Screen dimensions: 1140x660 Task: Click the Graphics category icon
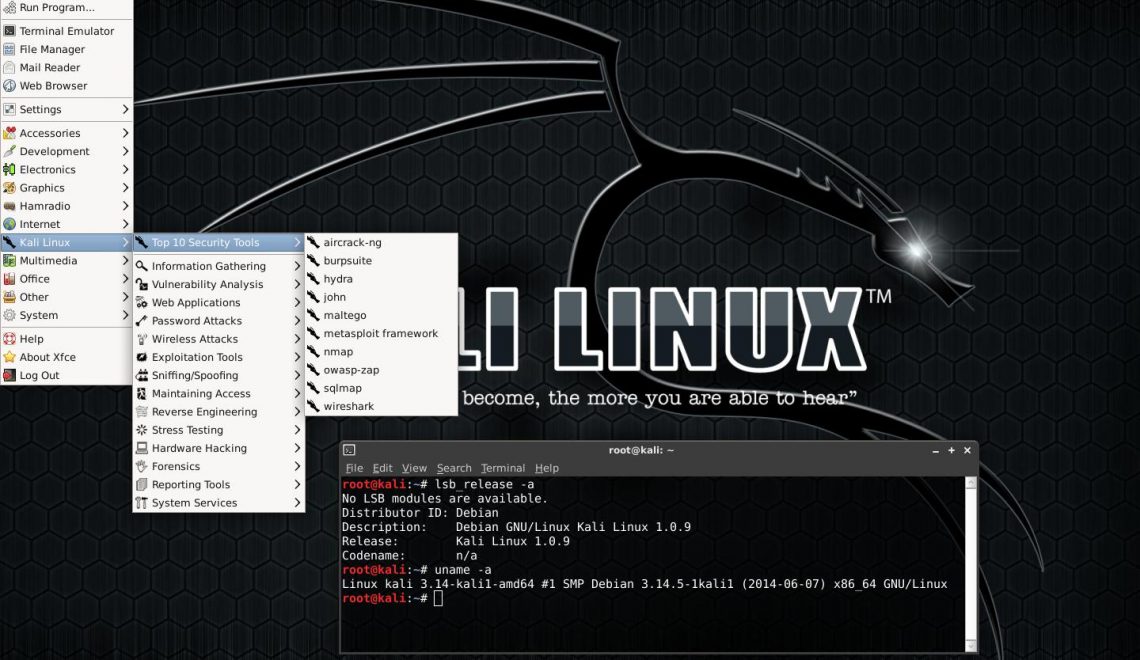point(9,188)
